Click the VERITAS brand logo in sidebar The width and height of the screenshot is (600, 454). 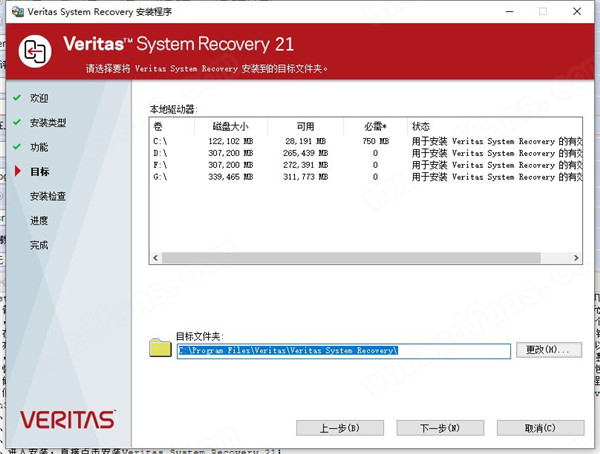(68, 420)
